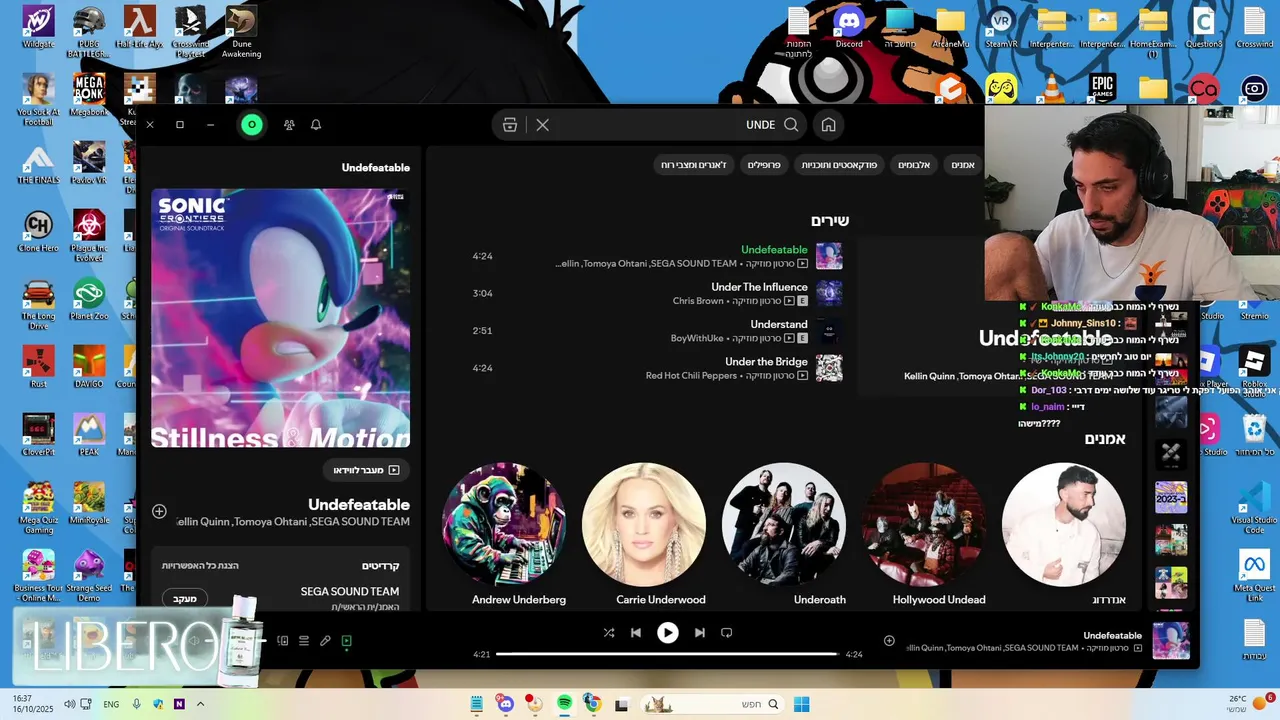Select the פודקאסטים ותוכניות filter chip
This screenshot has height=720, width=1280.
pos(838,165)
